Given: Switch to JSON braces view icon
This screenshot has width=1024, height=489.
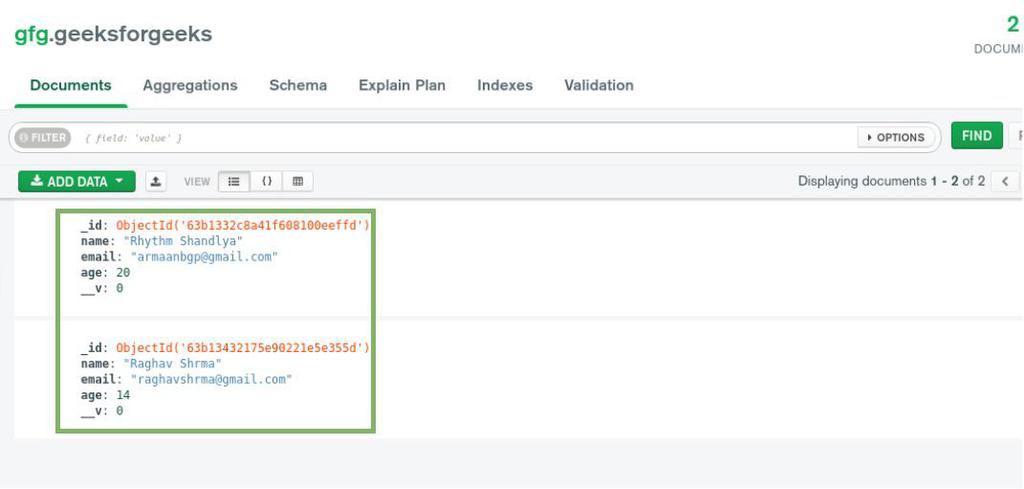Looking at the screenshot, I should pos(266,181).
